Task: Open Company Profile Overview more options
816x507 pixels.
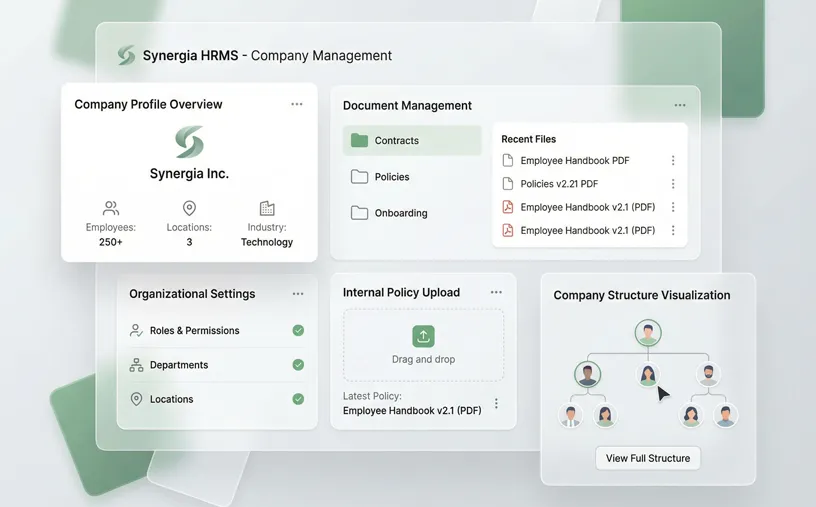Action: [297, 104]
